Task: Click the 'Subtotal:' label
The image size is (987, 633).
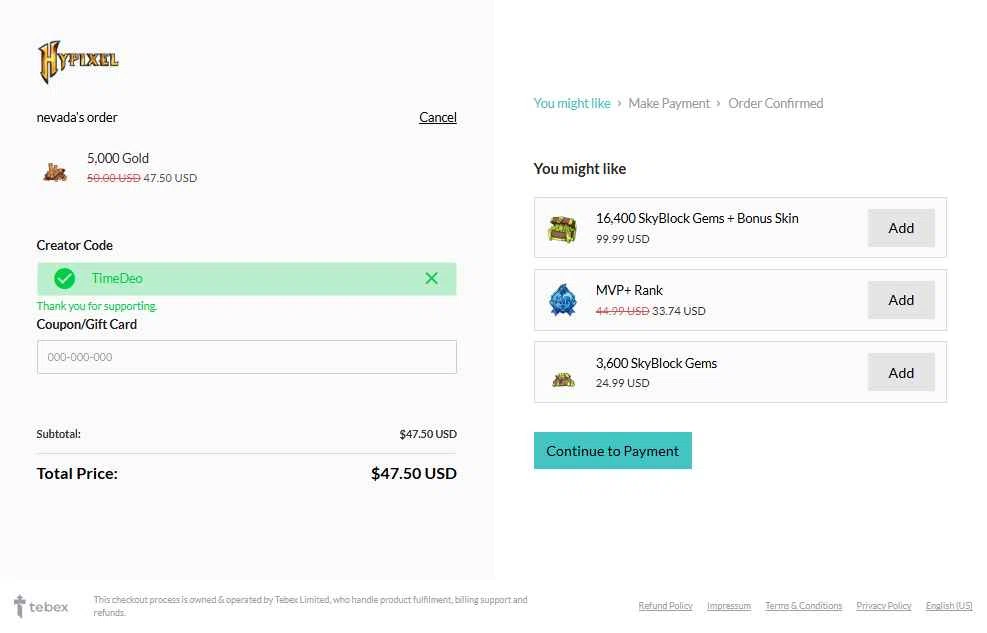Action: click(59, 434)
